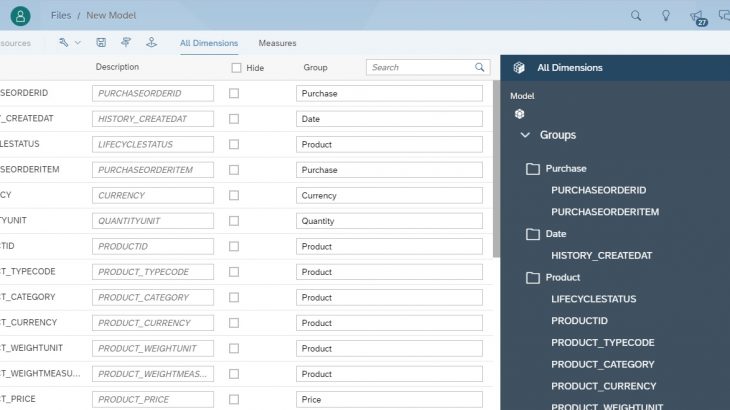Edit group field of PURCHASEORDERID row

point(389,94)
